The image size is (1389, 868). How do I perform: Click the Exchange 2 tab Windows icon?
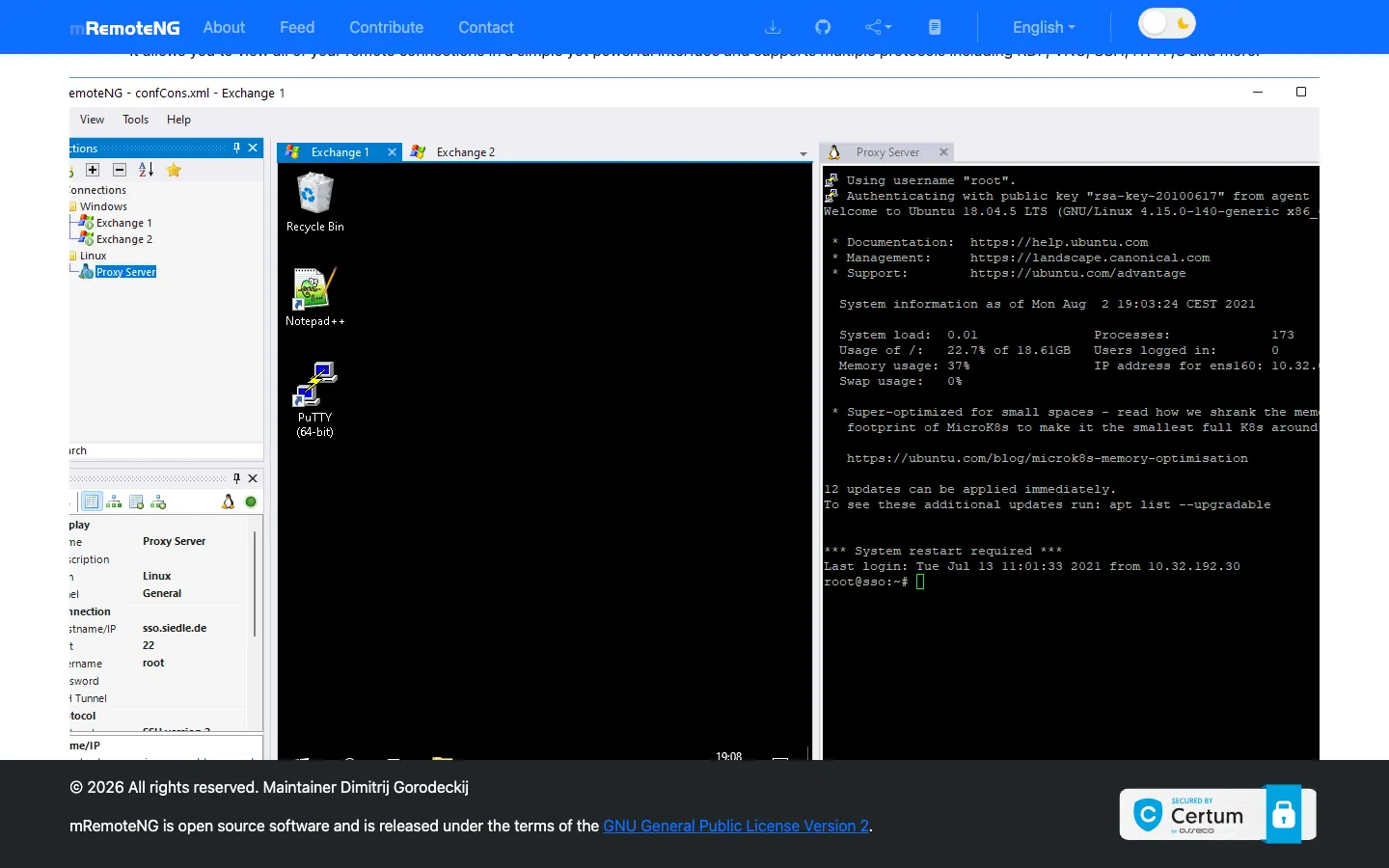click(418, 152)
